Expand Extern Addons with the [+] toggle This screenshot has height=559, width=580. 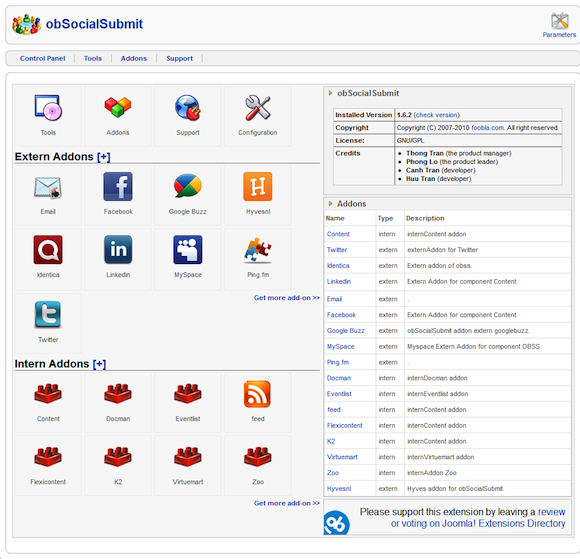click(x=104, y=157)
